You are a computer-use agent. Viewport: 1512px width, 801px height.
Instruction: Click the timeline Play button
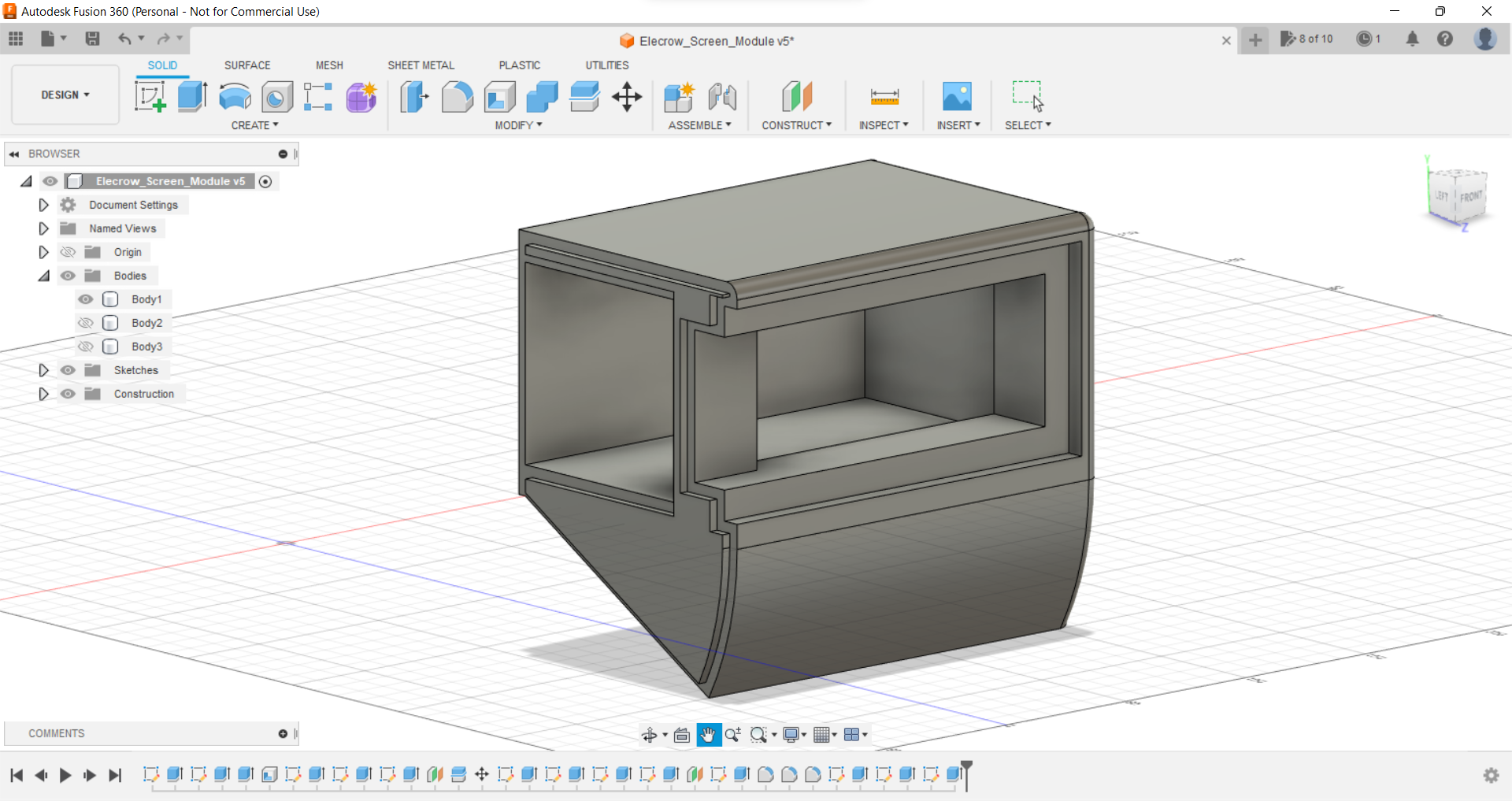(65, 775)
